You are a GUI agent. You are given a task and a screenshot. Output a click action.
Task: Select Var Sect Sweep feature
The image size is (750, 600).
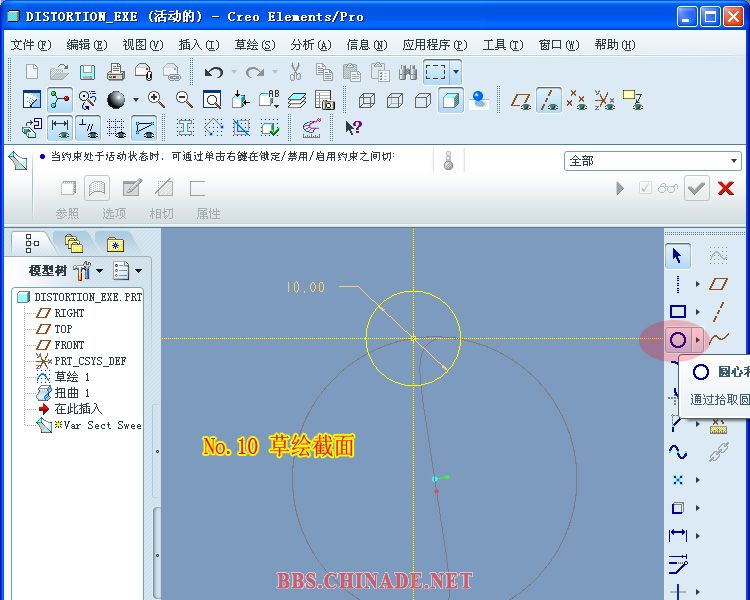[89, 425]
